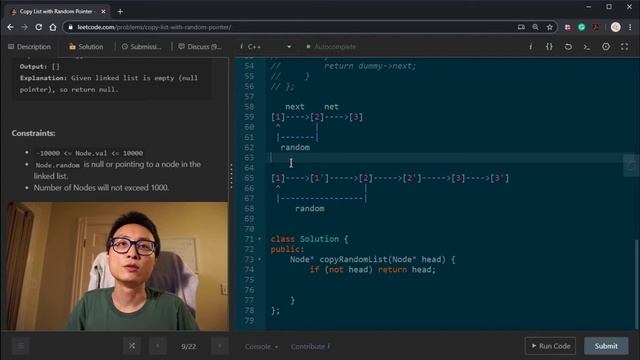Click the side widget on editor's right edge

[x=631, y=165]
